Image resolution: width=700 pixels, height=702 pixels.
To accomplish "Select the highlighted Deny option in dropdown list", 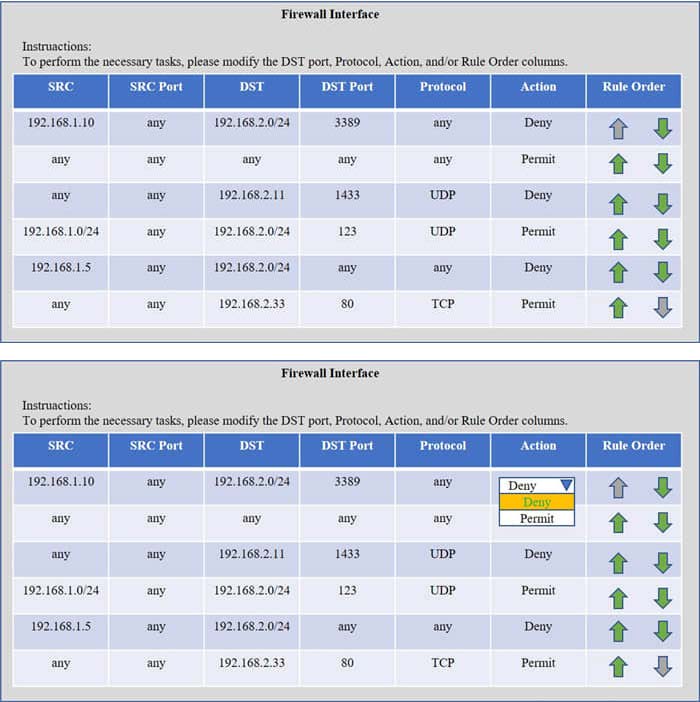I will click(x=537, y=502).
